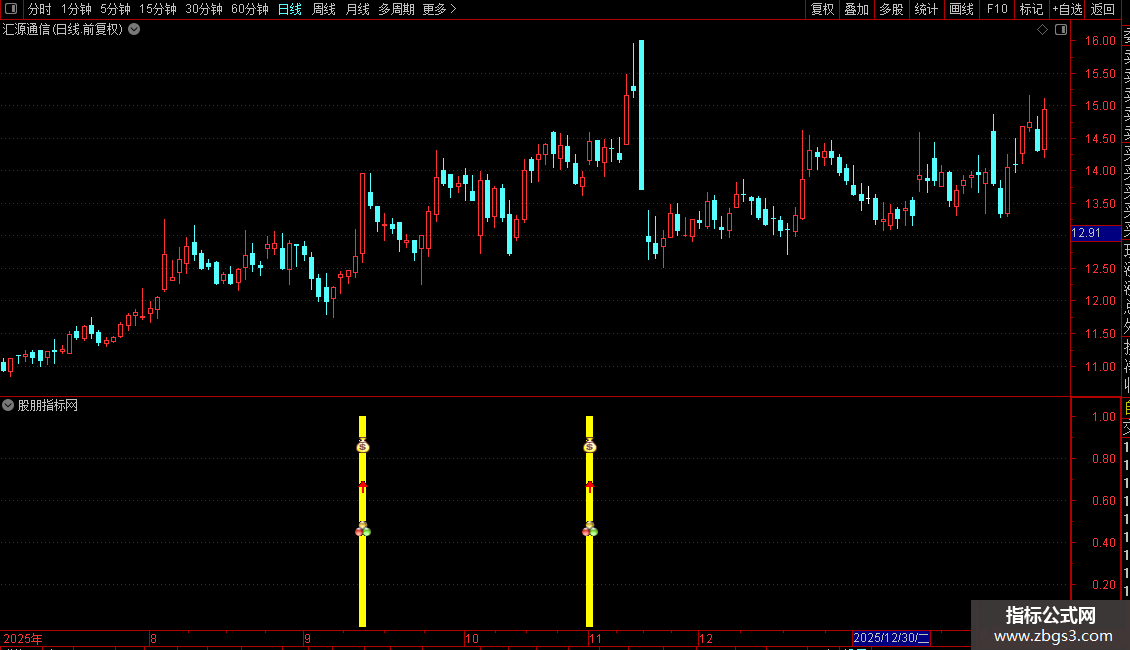Screen dimensions: 1130x650
Task: Click the money bag icon on November signal
Action: pyautogui.click(x=590, y=446)
